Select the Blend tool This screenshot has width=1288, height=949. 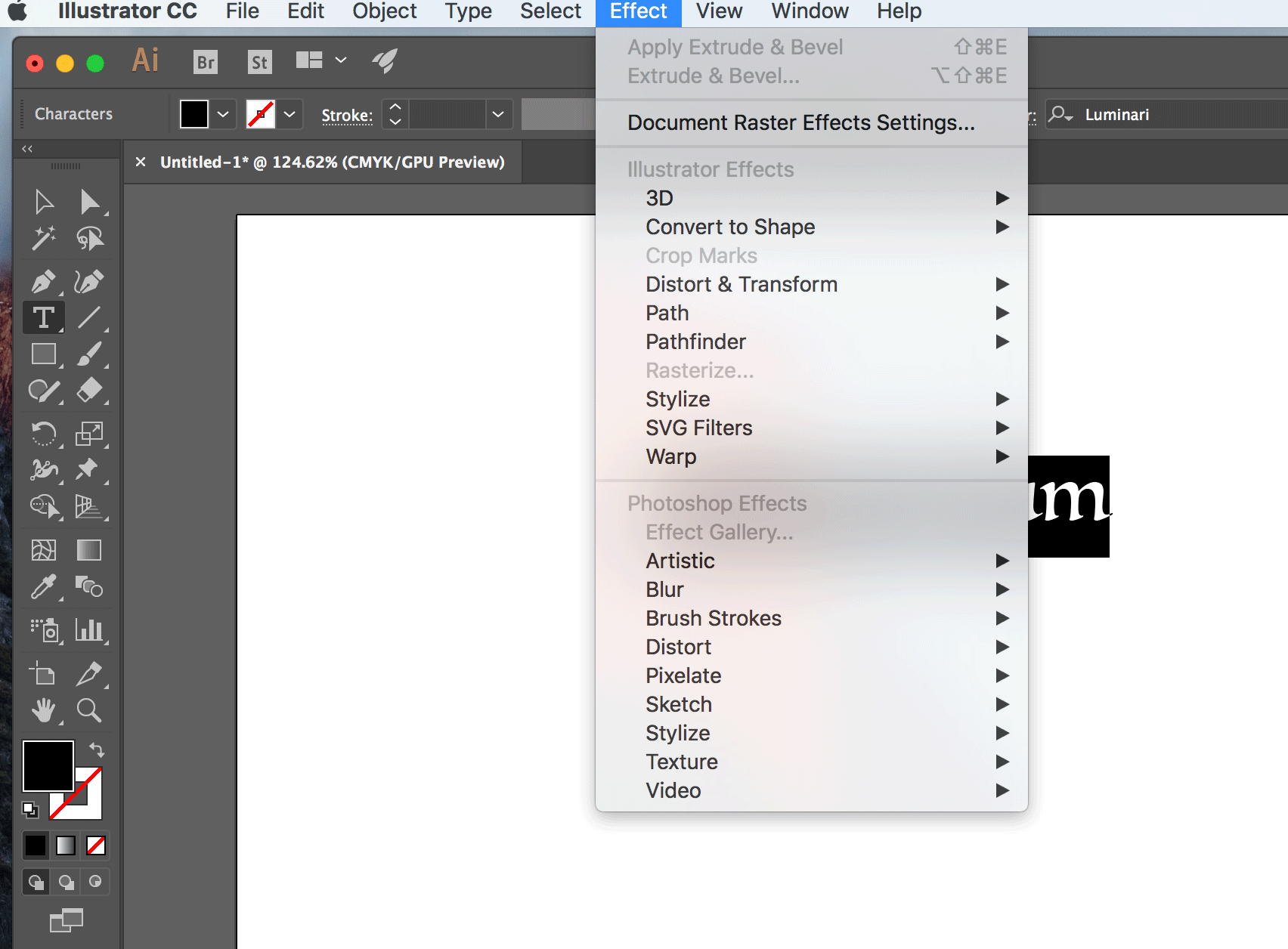point(89,586)
